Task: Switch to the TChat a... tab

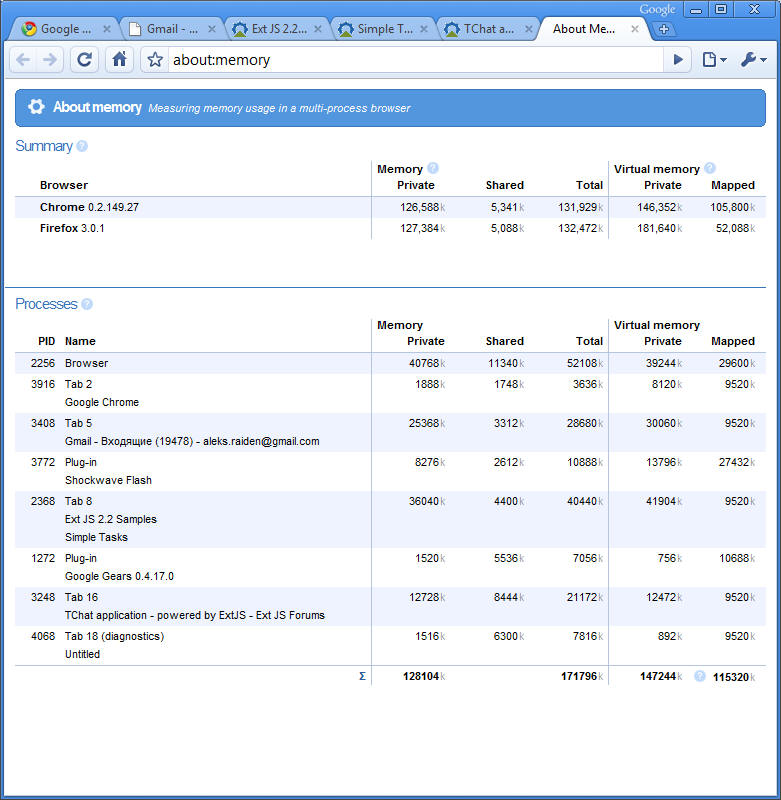Action: click(489, 29)
